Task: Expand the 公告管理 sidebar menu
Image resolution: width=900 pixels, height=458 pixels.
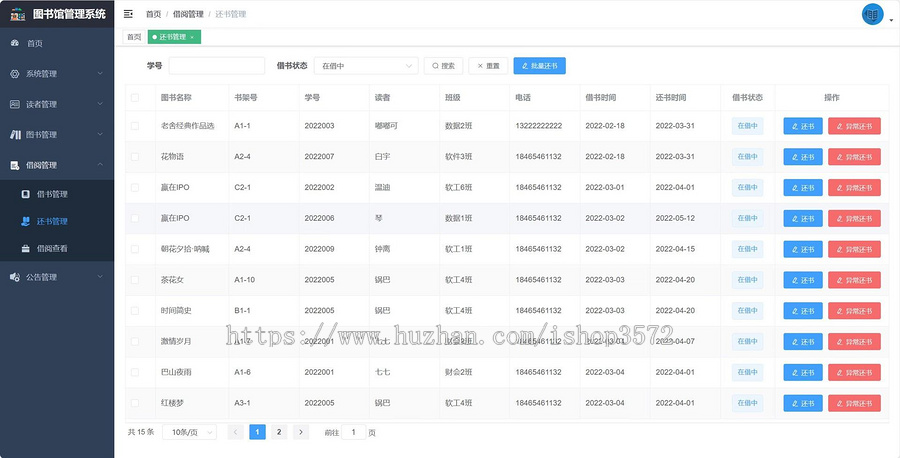Action: point(57,277)
